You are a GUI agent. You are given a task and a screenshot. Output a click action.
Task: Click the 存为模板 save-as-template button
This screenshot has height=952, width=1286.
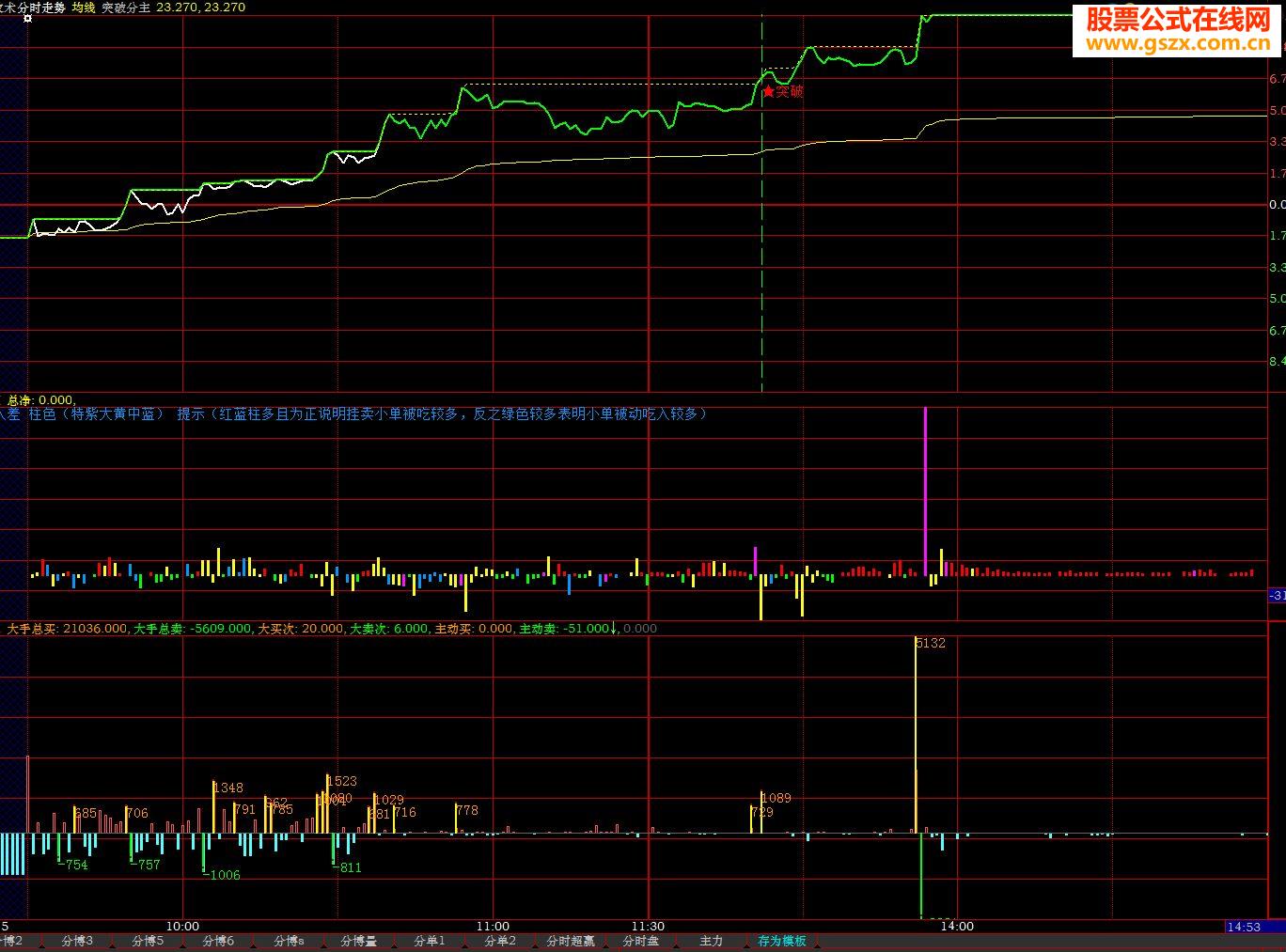pyautogui.click(x=782, y=941)
